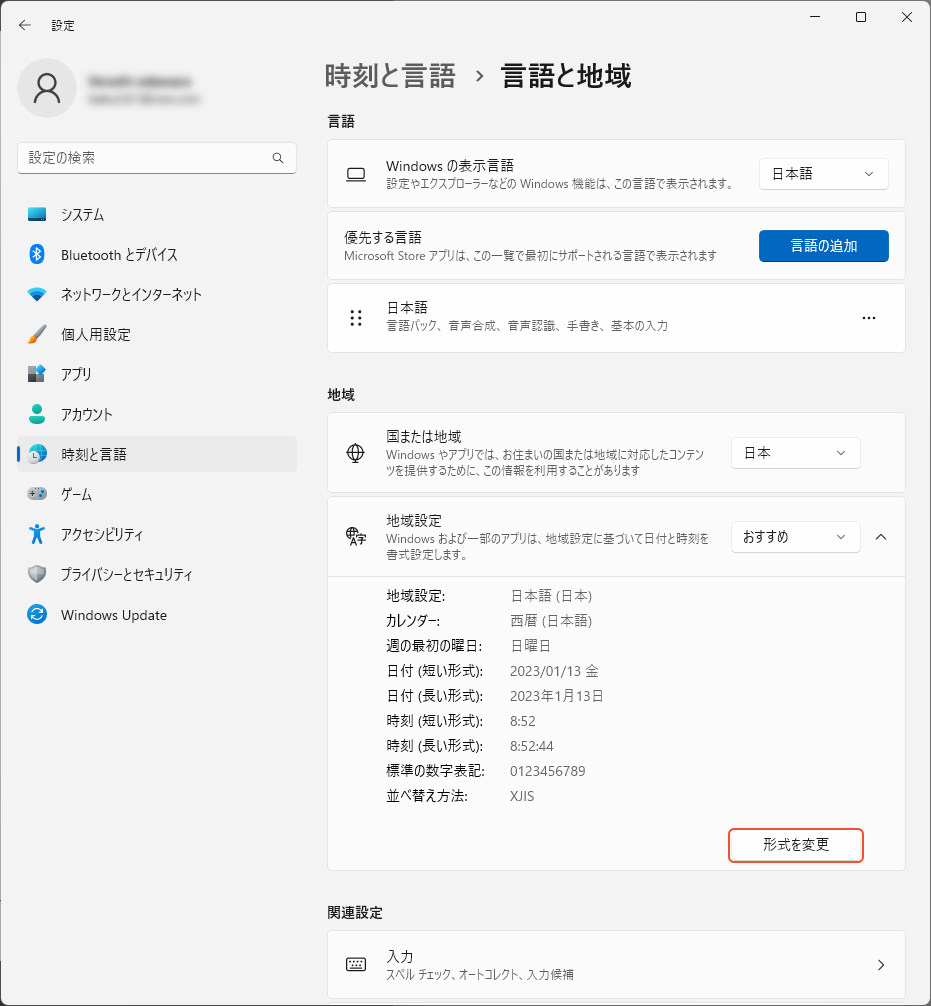Click the 日本語 drag handle dots
931x1006 pixels.
356,318
